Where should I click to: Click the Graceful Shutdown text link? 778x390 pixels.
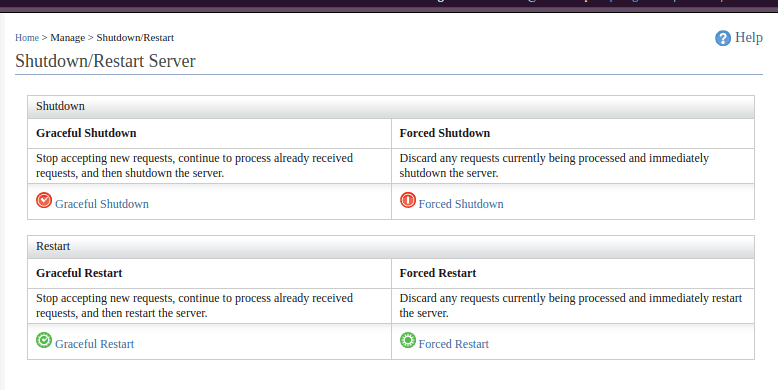click(x=102, y=204)
